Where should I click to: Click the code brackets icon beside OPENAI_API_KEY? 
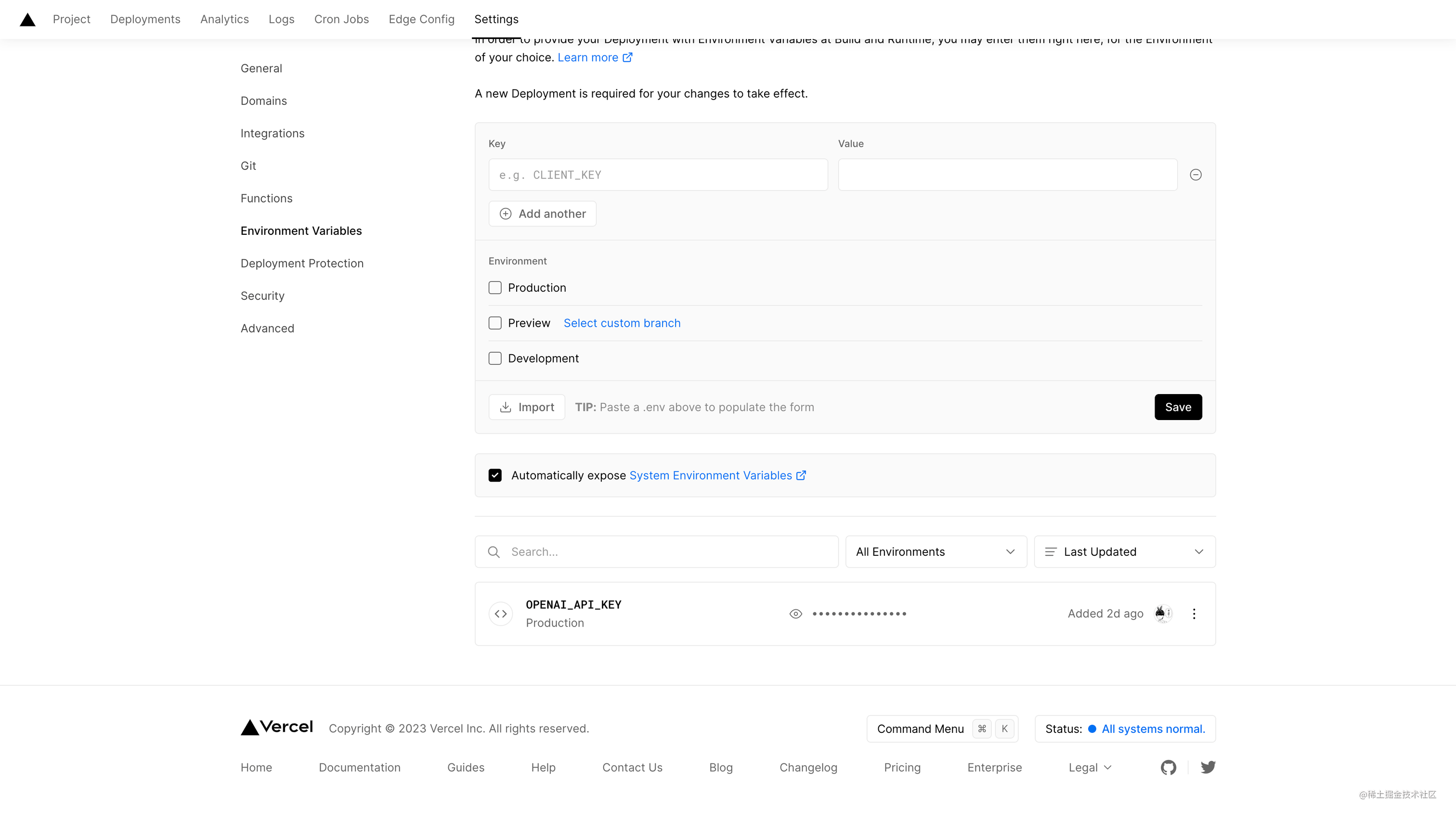click(x=501, y=614)
